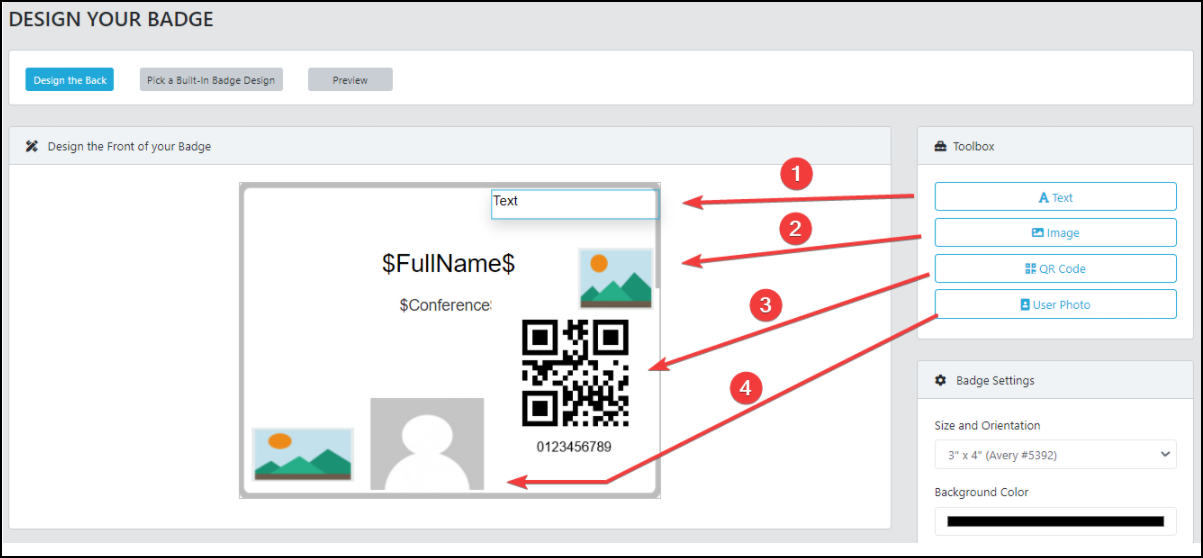Click the Size and Orientation label

987,425
